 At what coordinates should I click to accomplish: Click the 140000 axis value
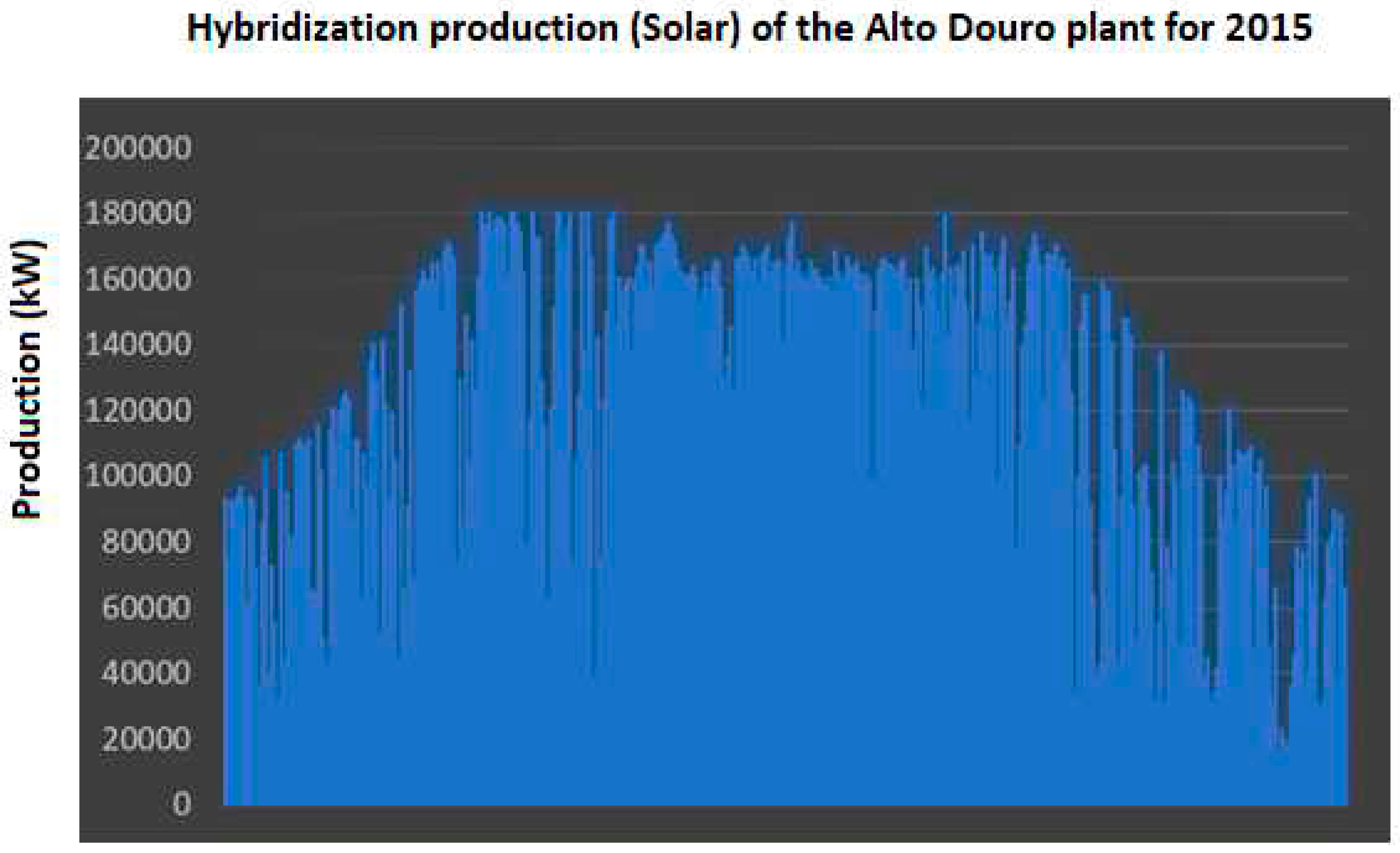[138, 345]
